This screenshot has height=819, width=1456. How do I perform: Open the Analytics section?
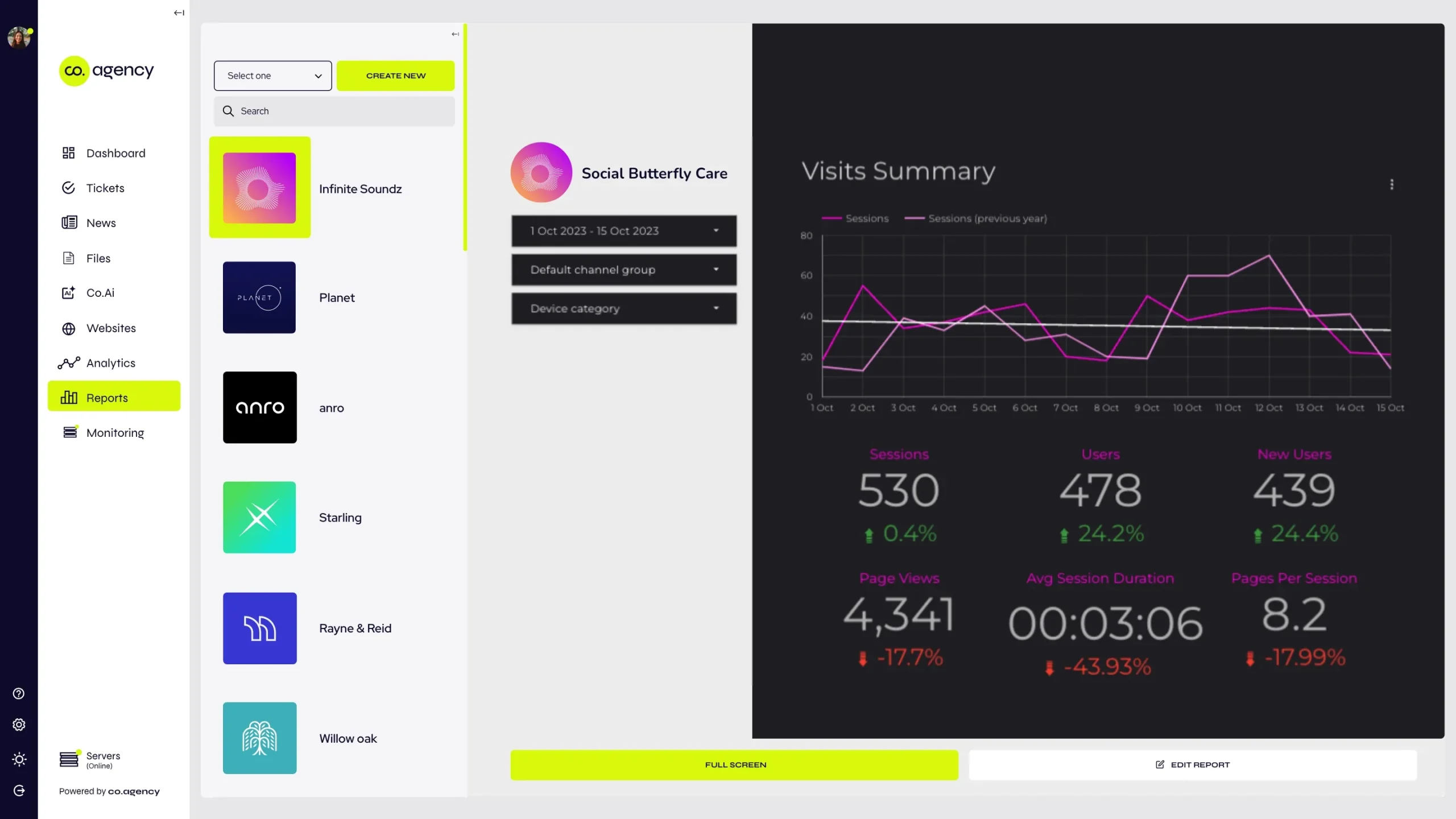point(110,363)
